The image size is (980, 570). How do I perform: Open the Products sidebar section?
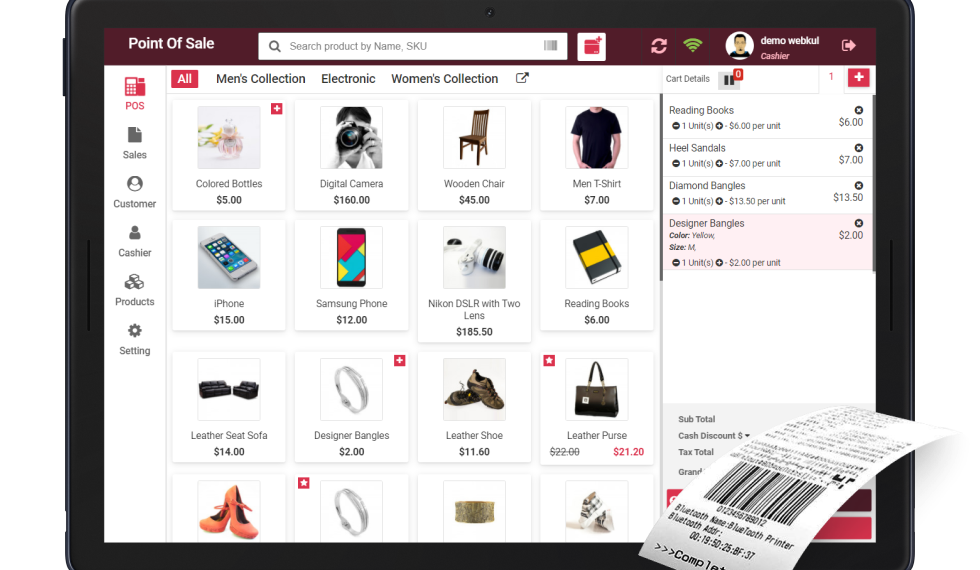134,290
